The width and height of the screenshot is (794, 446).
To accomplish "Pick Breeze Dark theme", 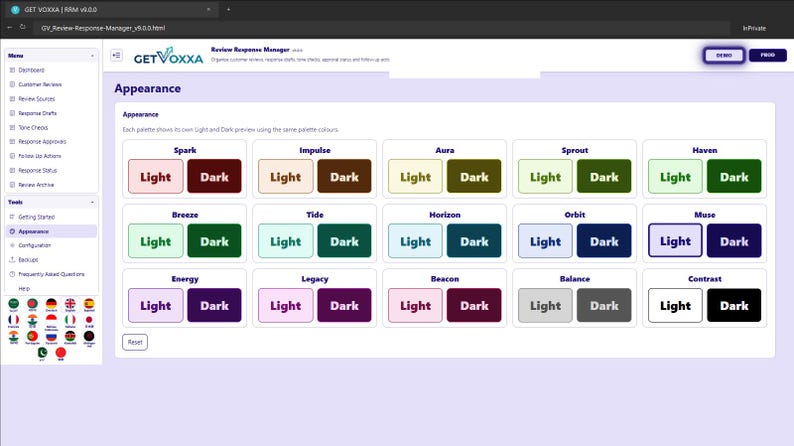I will (214, 240).
